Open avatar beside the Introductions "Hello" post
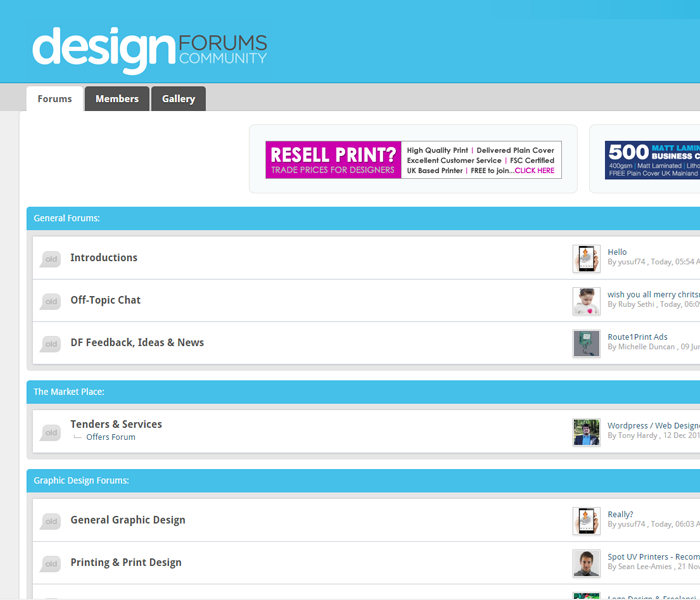The height and width of the screenshot is (600, 700). (x=586, y=259)
